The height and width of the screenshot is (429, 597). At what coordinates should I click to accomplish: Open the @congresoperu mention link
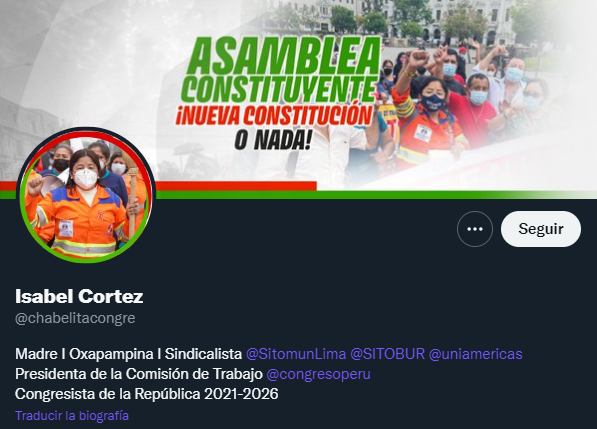click(318, 374)
